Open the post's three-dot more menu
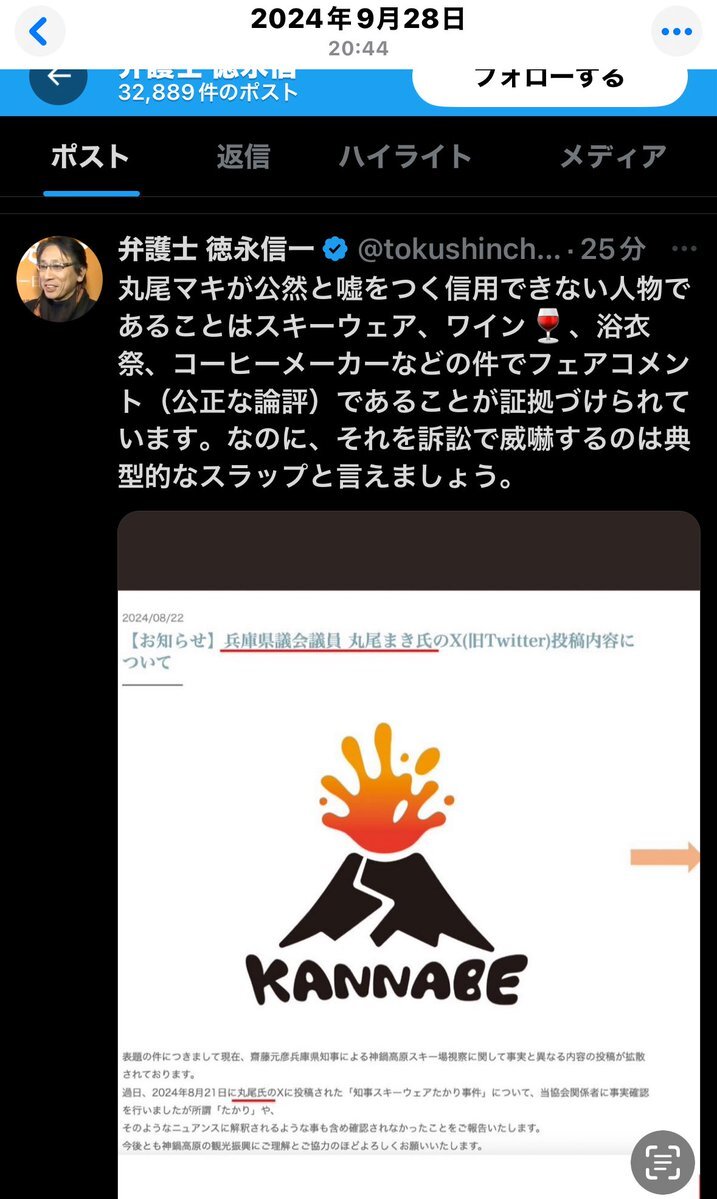Screen dimensions: 717x1199 683,249
